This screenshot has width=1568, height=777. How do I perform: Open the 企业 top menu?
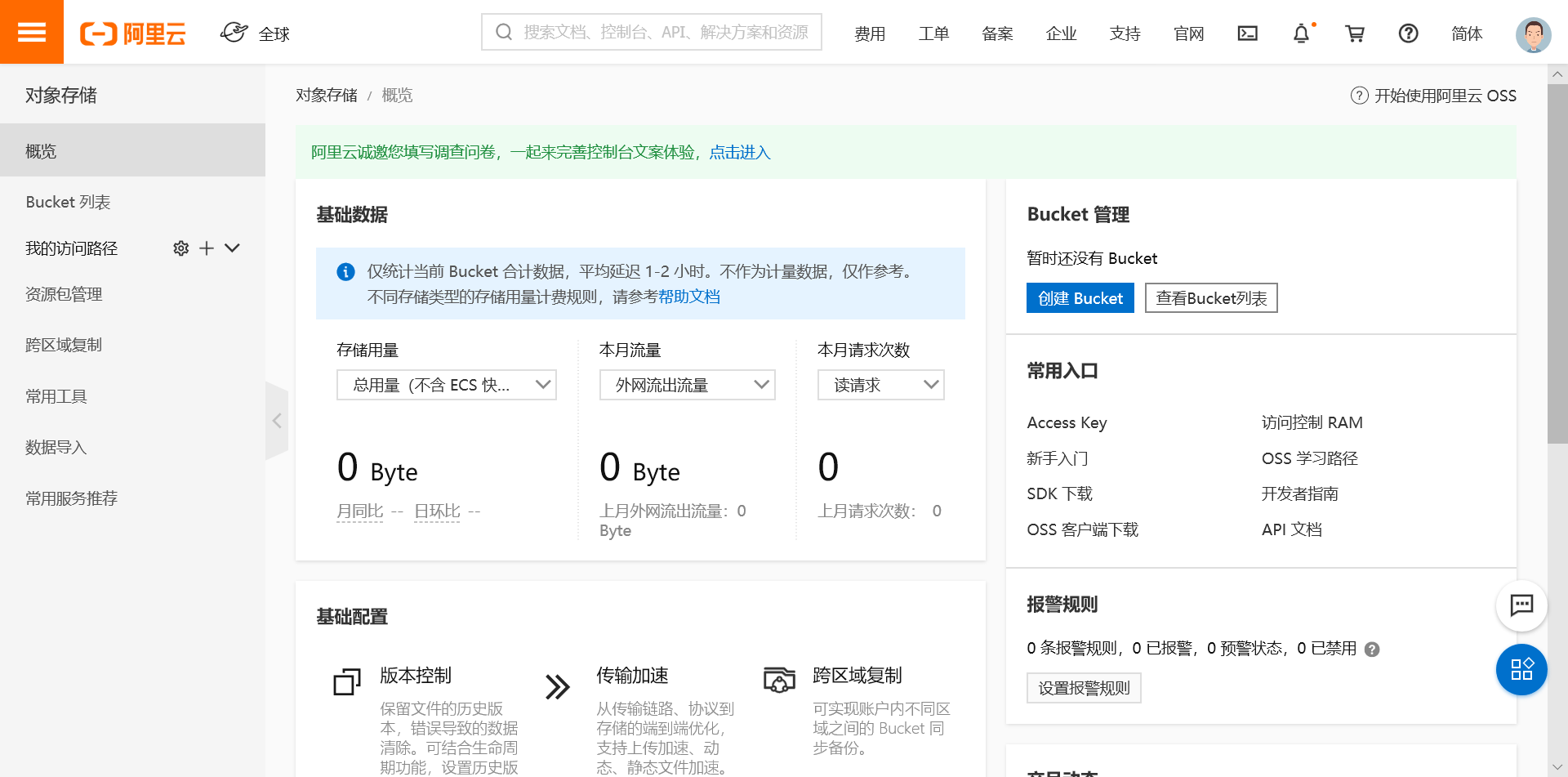click(1061, 33)
